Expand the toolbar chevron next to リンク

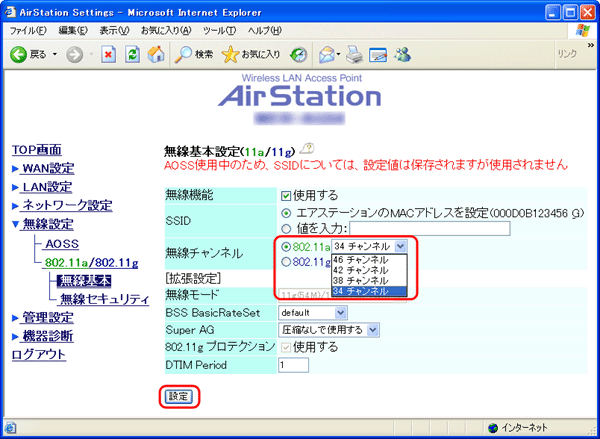click(x=590, y=46)
